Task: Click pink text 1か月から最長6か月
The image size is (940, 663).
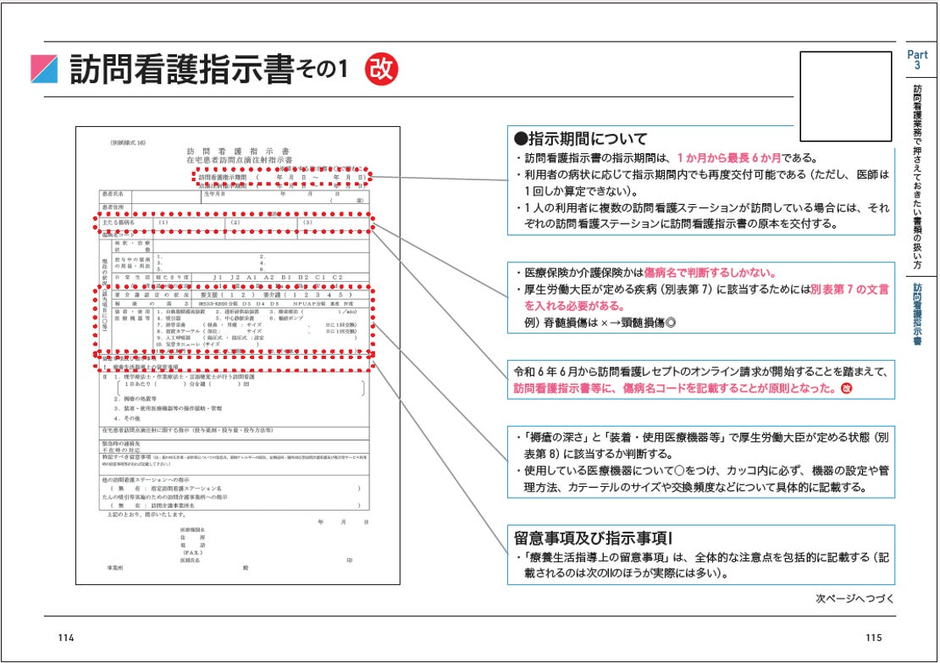Action: (x=729, y=158)
